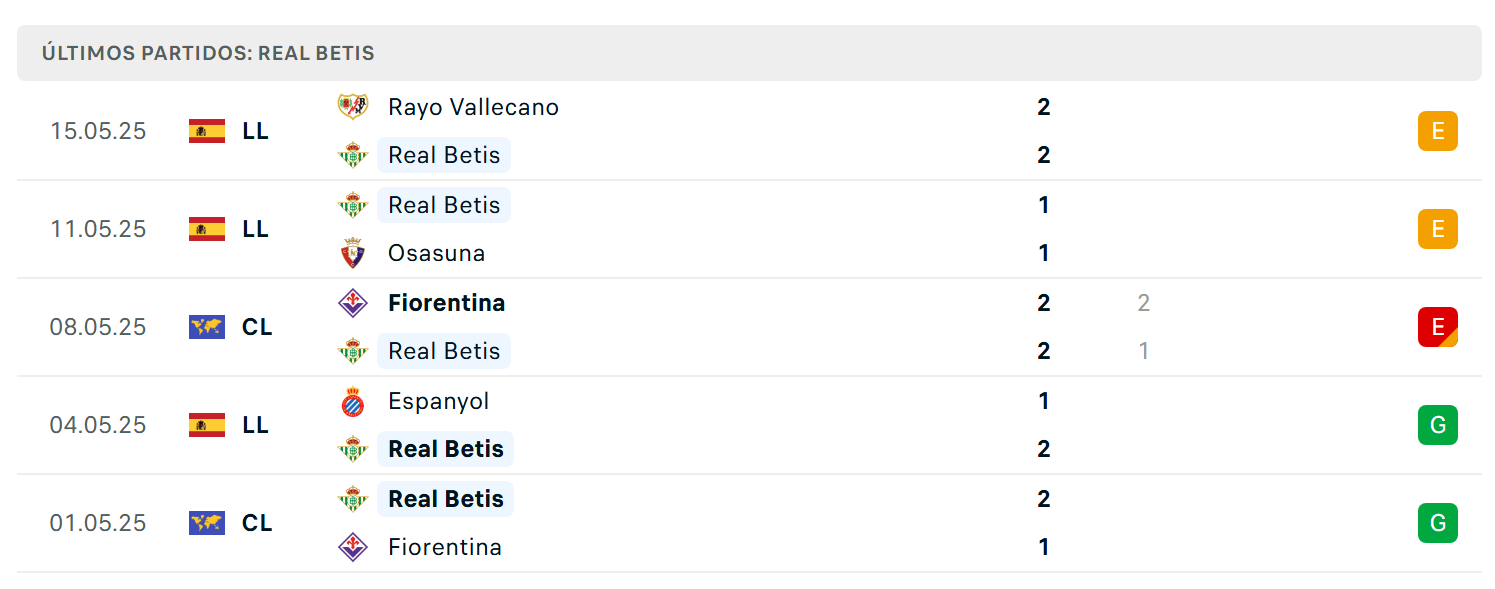Click Fiorentina crest in 01.05.25 match
This screenshot has width=1495, height=589.
353,547
